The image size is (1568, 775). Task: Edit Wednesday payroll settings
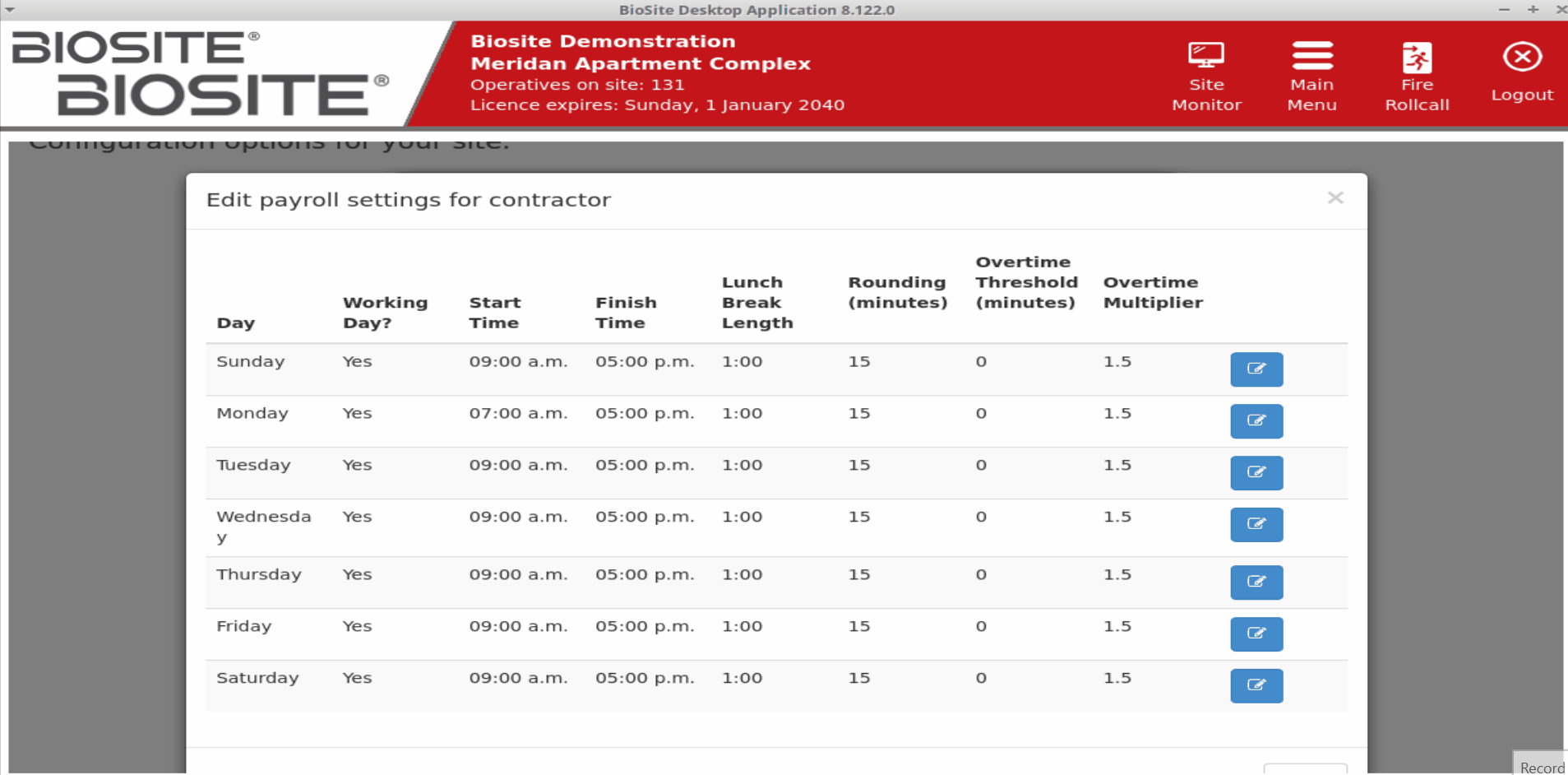pos(1256,525)
